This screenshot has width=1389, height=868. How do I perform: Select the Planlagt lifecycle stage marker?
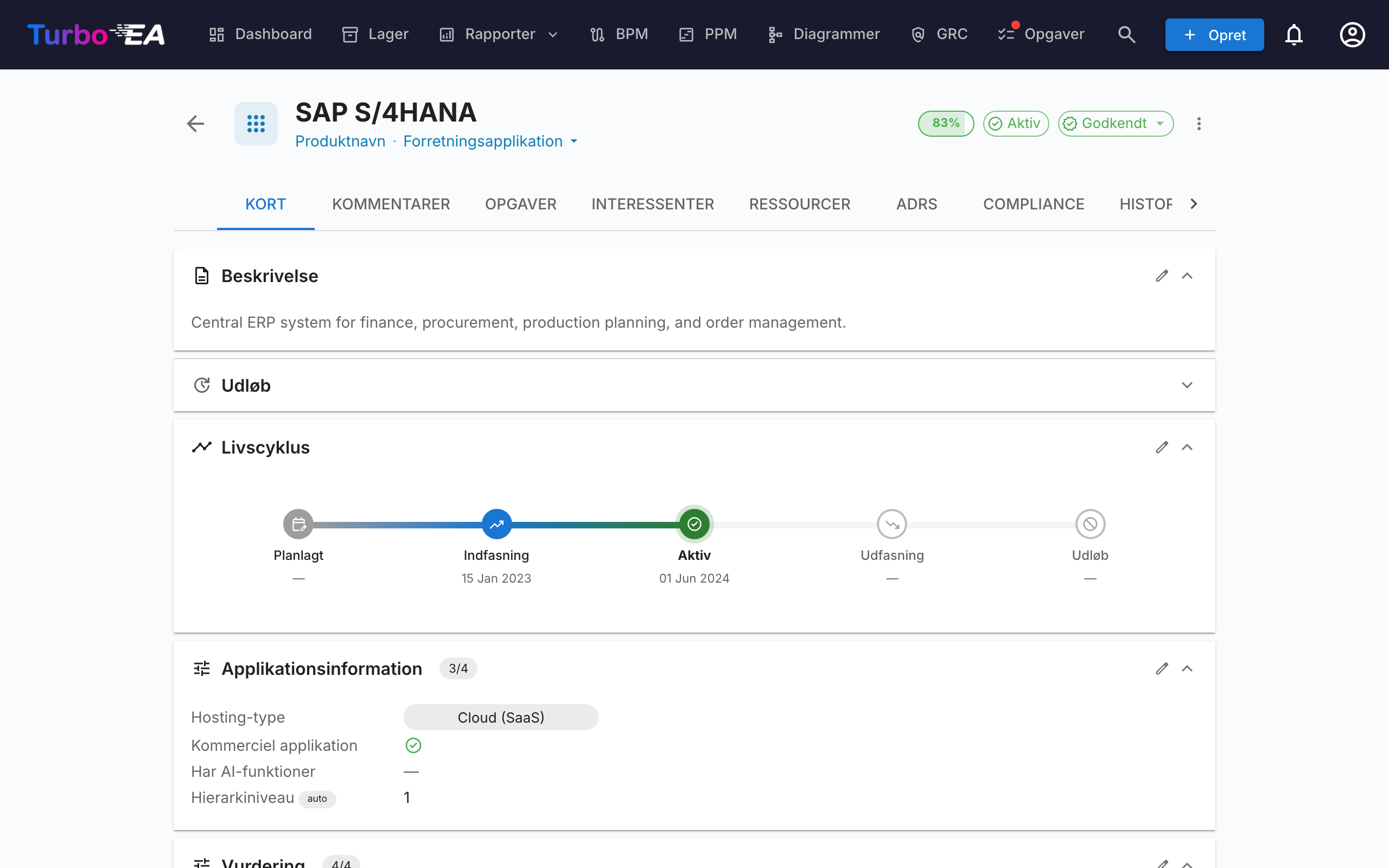[298, 524]
